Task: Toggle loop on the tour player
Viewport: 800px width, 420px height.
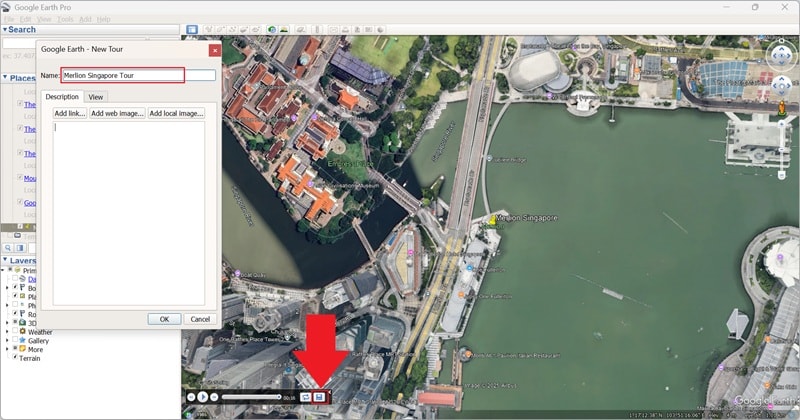Action: click(x=305, y=397)
